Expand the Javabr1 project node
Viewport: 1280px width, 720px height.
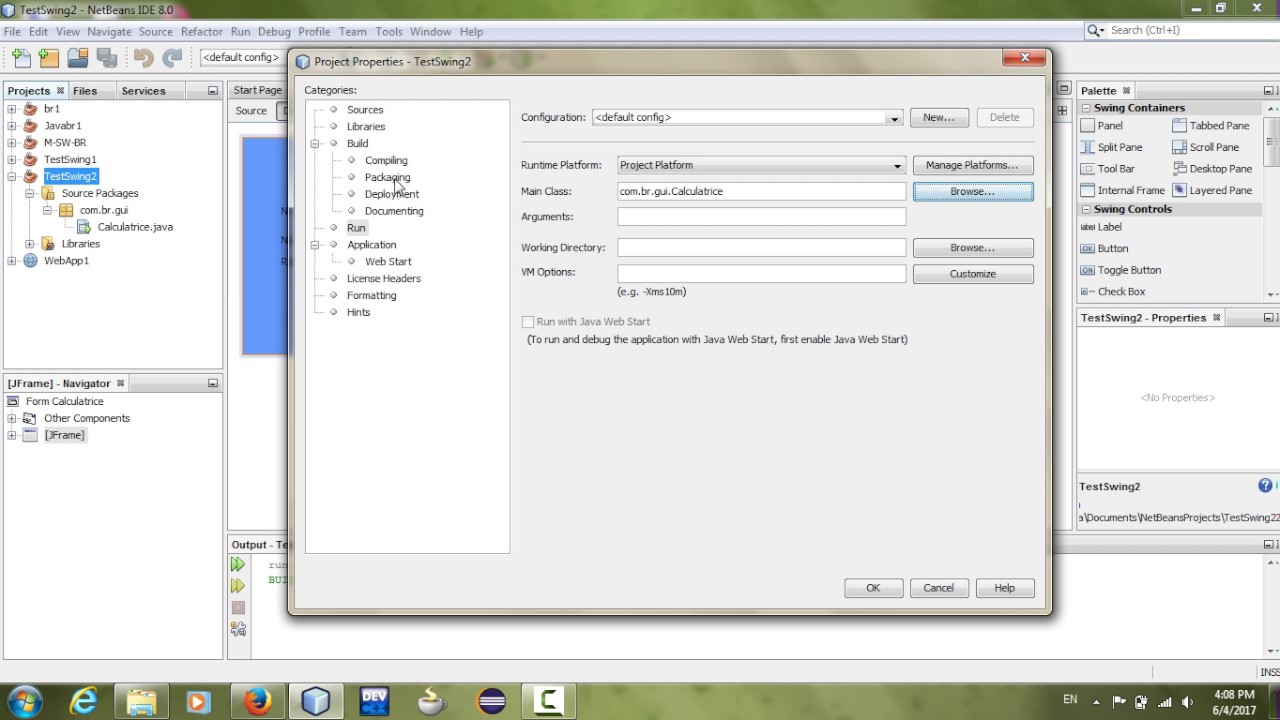12,126
